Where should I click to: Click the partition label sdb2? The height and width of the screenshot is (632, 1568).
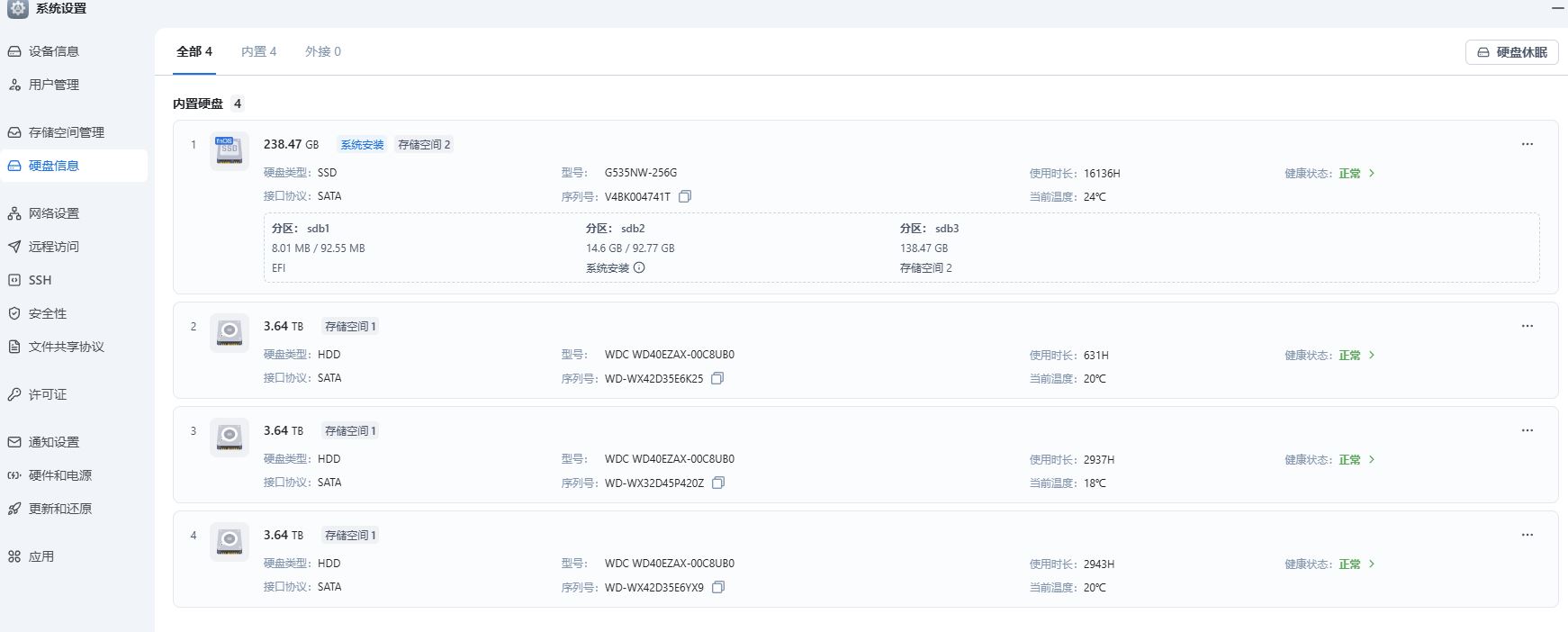[633, 229]
